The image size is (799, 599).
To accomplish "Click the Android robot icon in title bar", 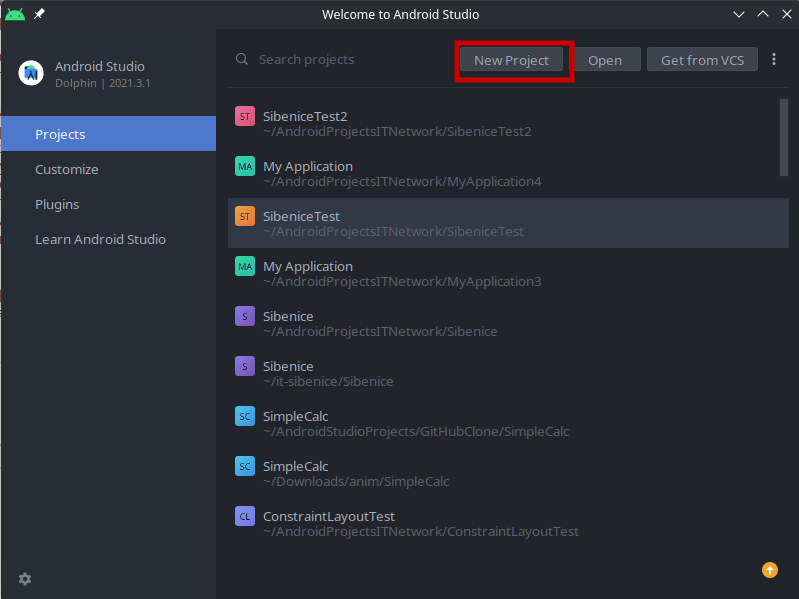I will pos(15,14).
